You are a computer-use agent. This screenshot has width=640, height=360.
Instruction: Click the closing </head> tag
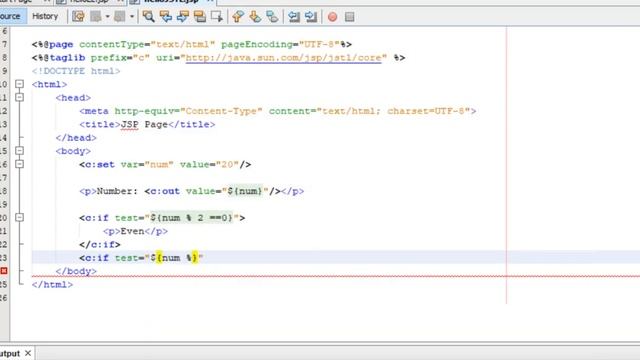[76, 138]
